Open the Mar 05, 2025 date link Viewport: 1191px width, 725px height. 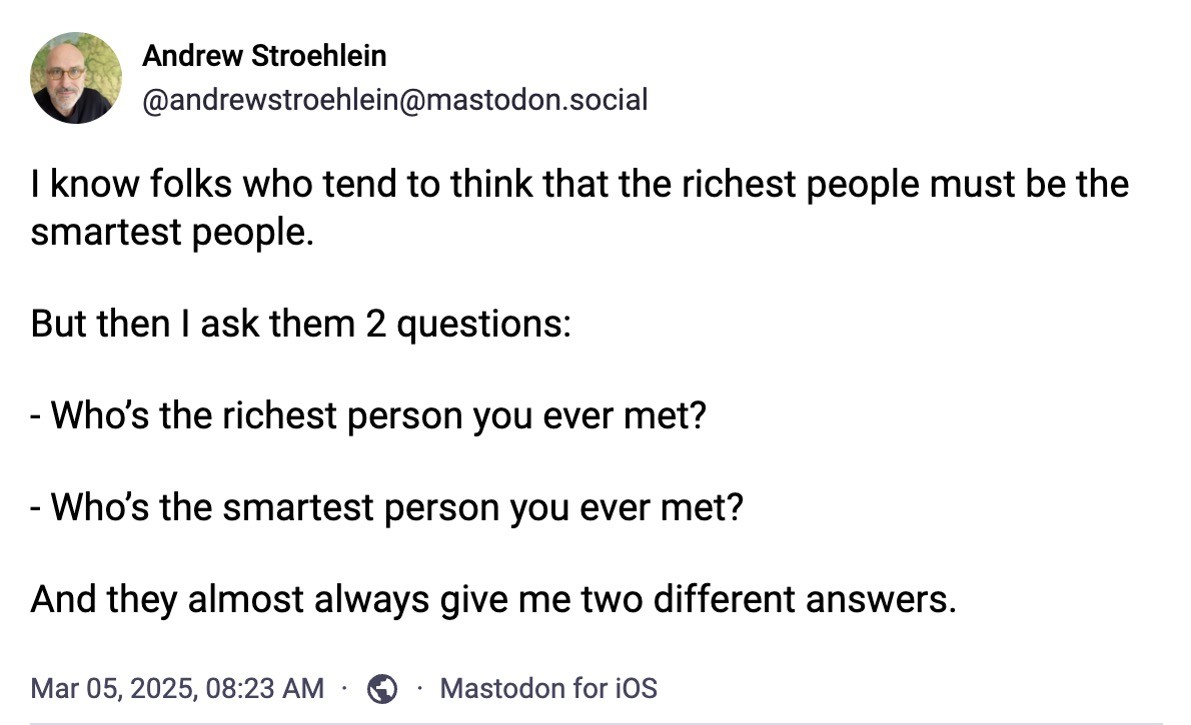(118, 688)
